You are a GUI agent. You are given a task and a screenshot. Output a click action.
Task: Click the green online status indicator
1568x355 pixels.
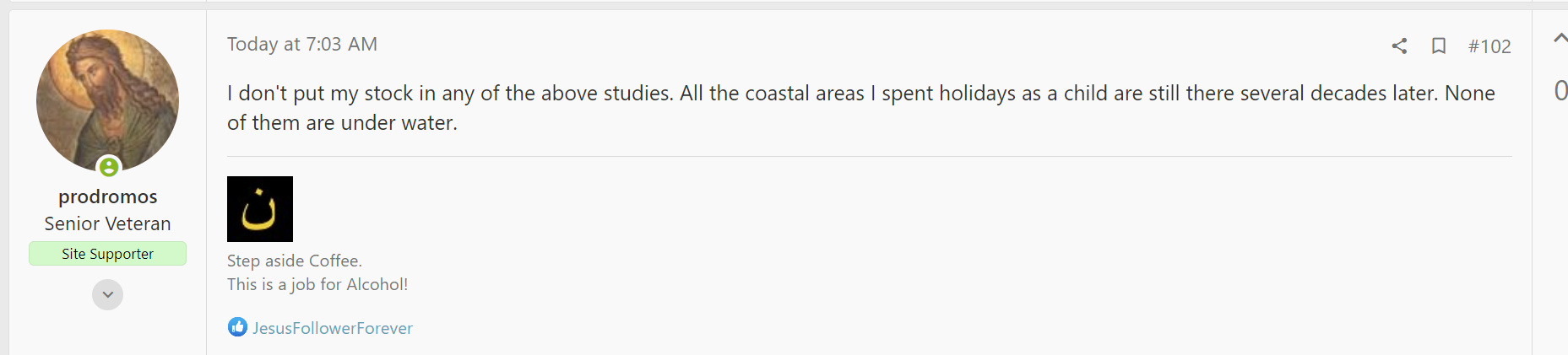[x=109, y=167]
